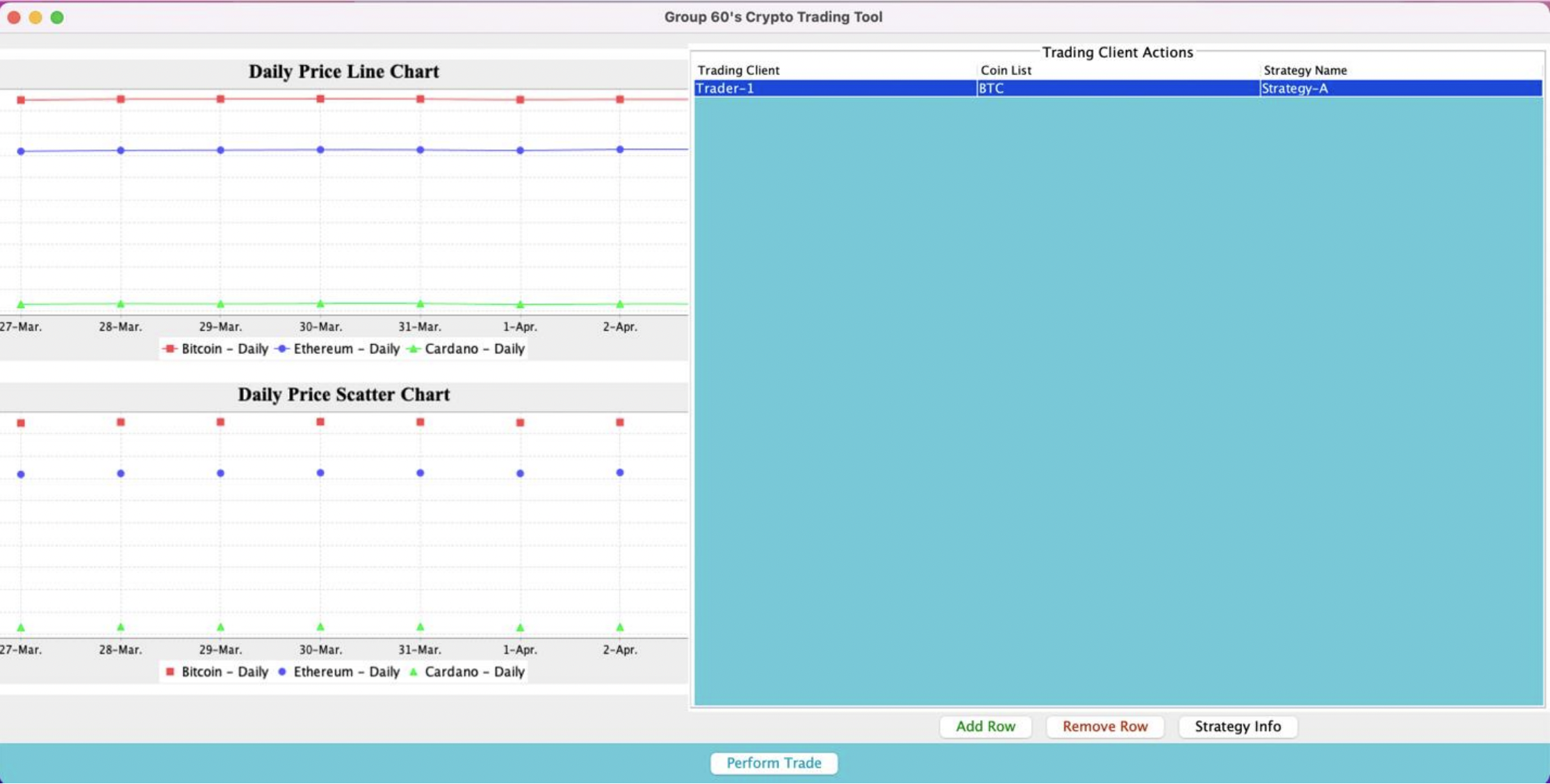Select the BTC coin list cell
This screenshot has width=1550, height=784.
1117,88
